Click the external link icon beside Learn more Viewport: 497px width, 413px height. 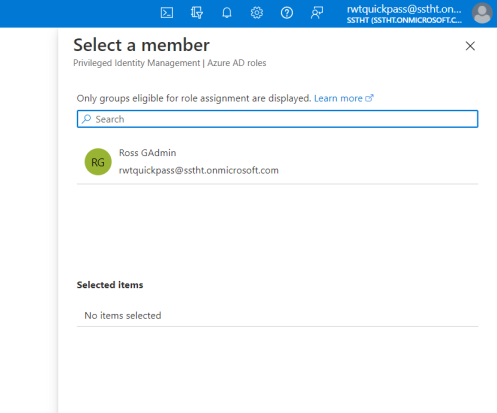pos(369,98)
